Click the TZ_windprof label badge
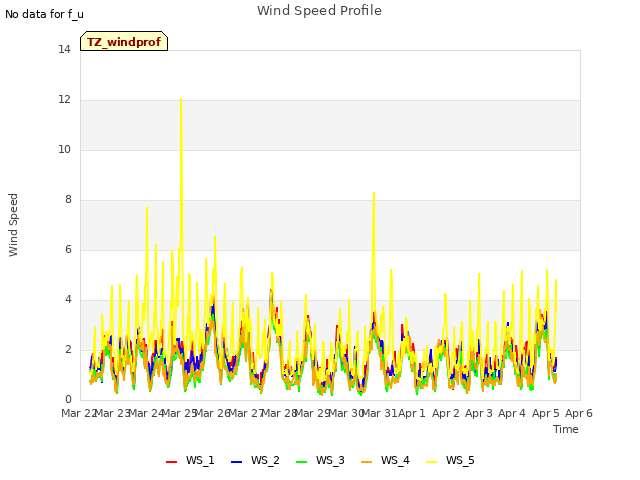Image resolution: width=640 pixels, height=480 pixels. (x=124, y=41)
